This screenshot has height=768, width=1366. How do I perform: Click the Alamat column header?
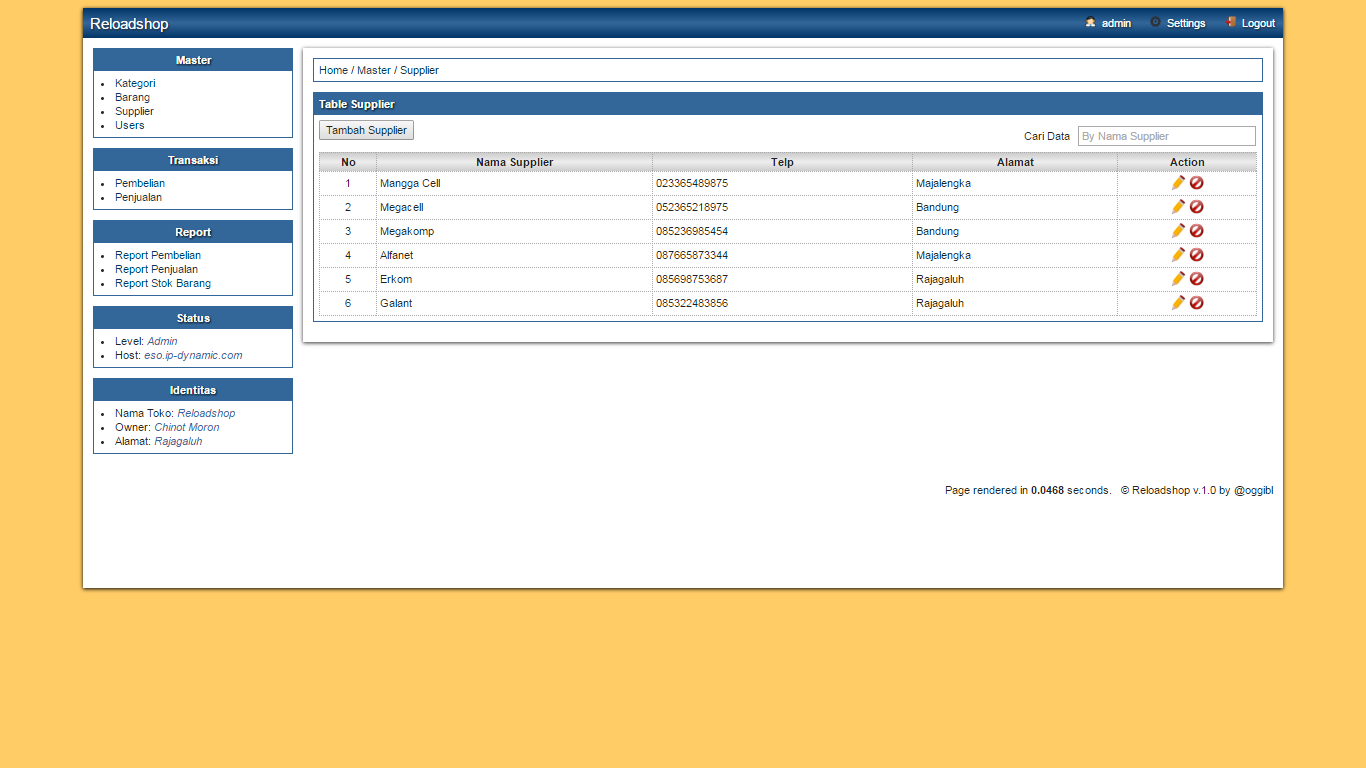point(1015,162)
